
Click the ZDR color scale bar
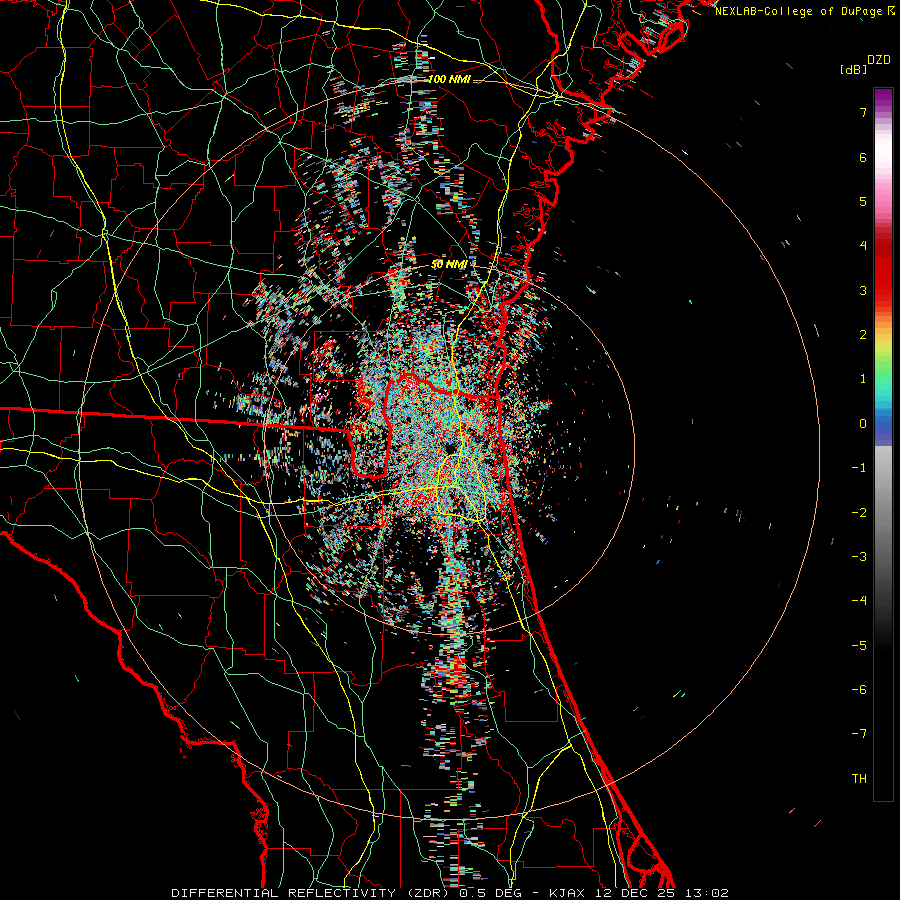883,444
